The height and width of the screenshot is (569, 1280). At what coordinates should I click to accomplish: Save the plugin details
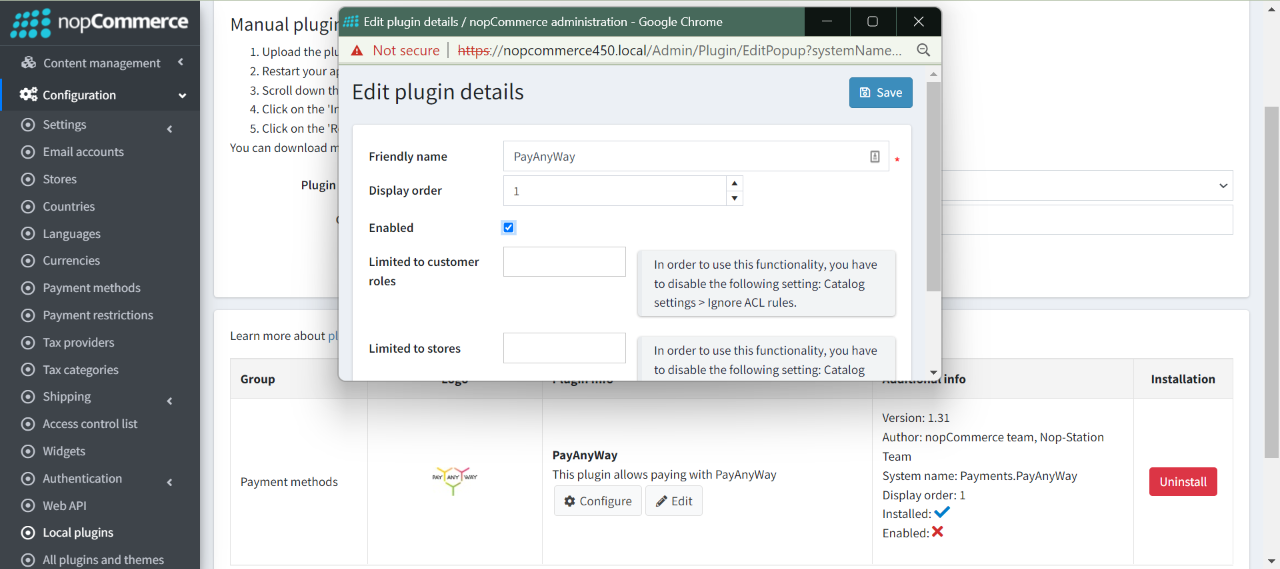(x=880, y=92)
